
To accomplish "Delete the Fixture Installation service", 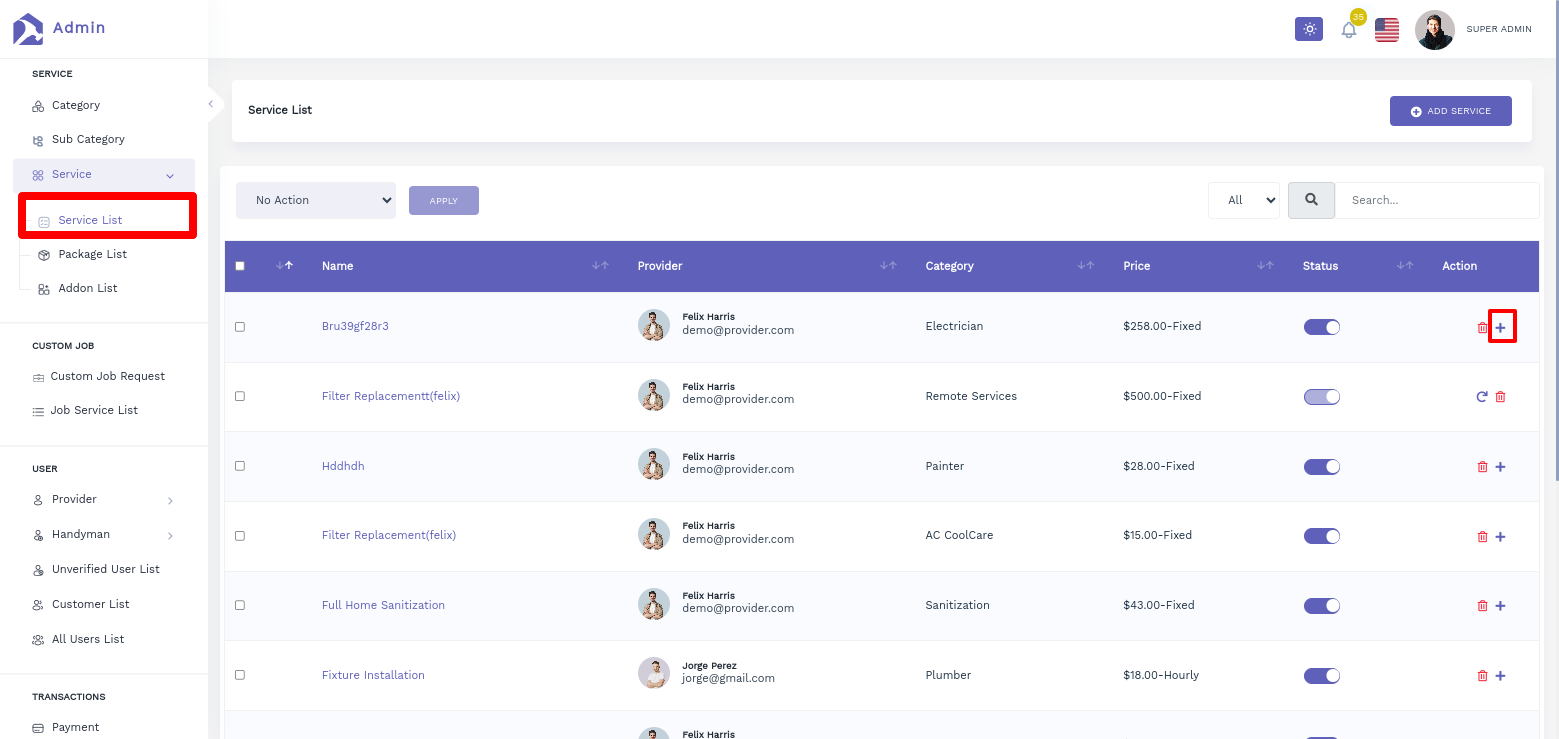I will 1482,676.
